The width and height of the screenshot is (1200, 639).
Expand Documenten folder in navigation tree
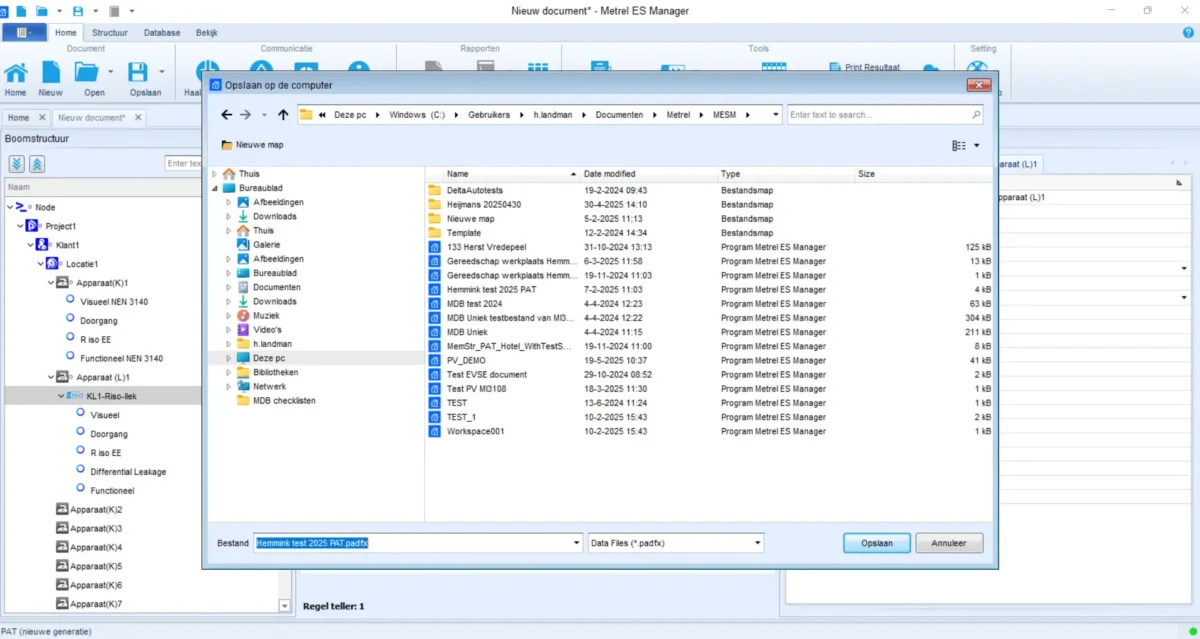[228, 287]
